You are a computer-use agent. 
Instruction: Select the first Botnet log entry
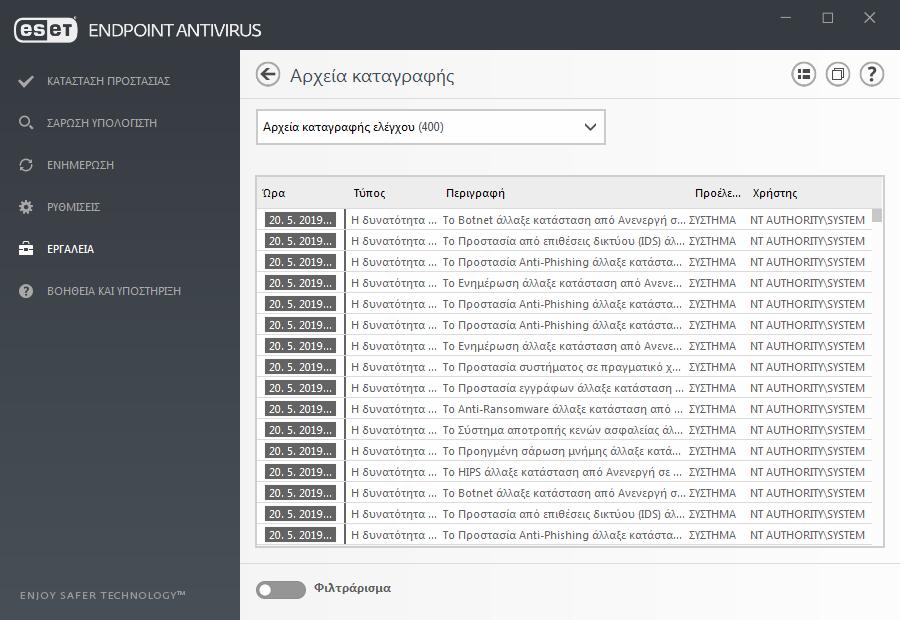tap(565, 220)
